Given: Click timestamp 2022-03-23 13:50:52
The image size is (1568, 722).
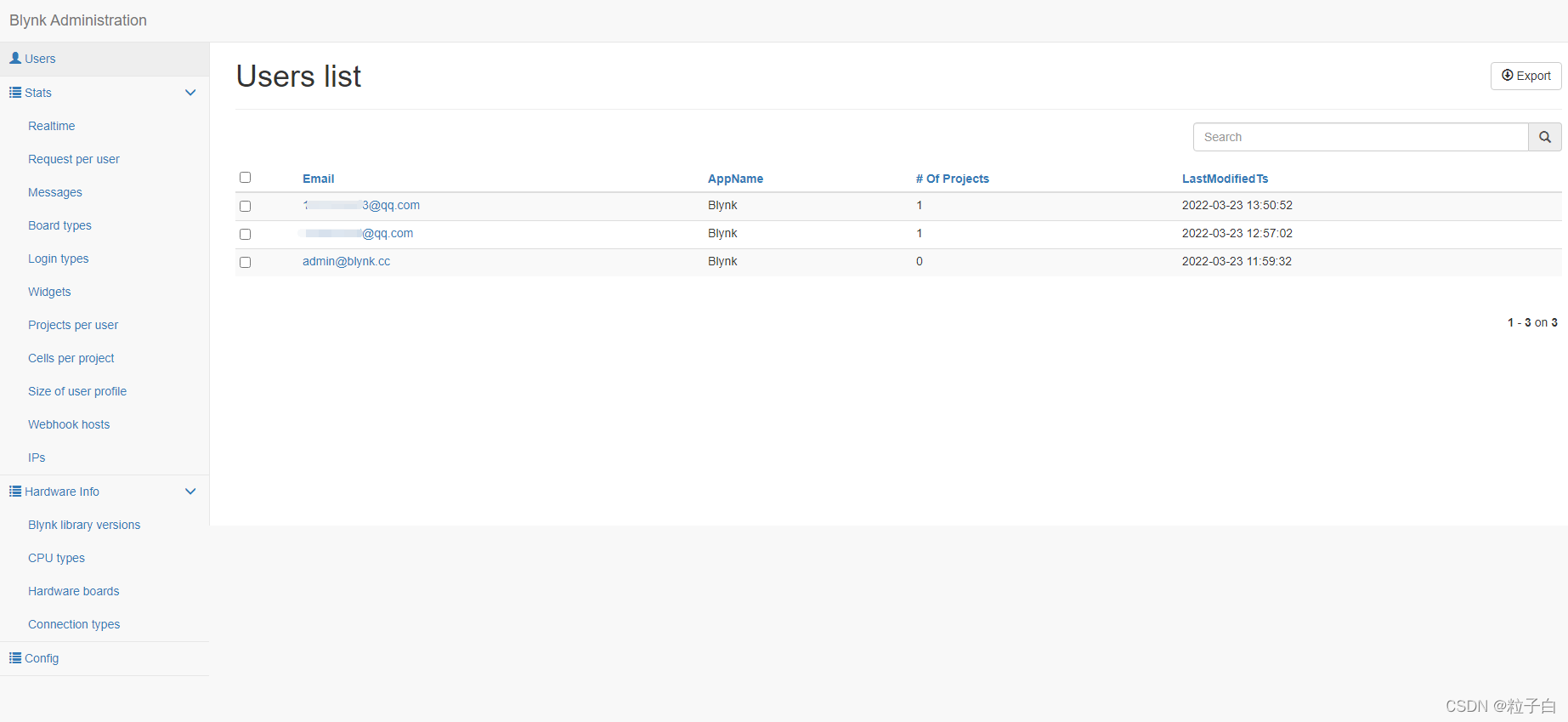Looking at the screenshot, I should coord(1237,205).
